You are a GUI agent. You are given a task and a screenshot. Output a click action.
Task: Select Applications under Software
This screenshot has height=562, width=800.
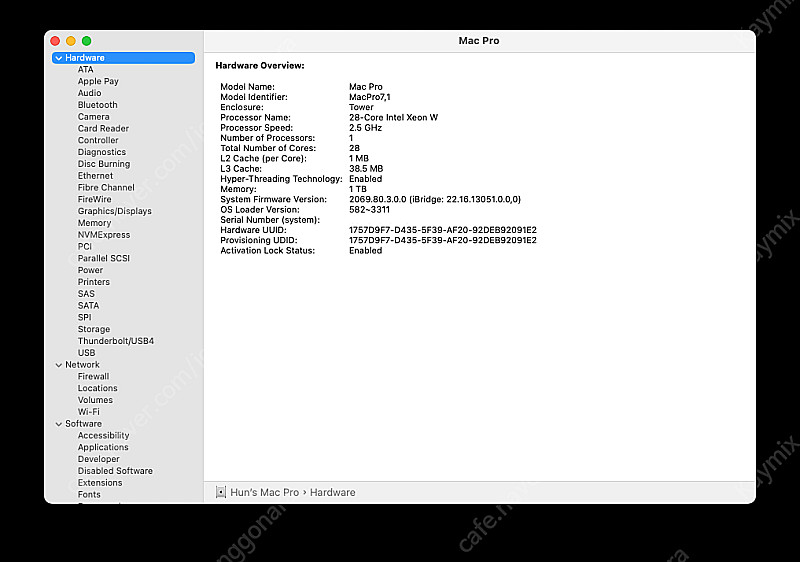pos(103,447)
